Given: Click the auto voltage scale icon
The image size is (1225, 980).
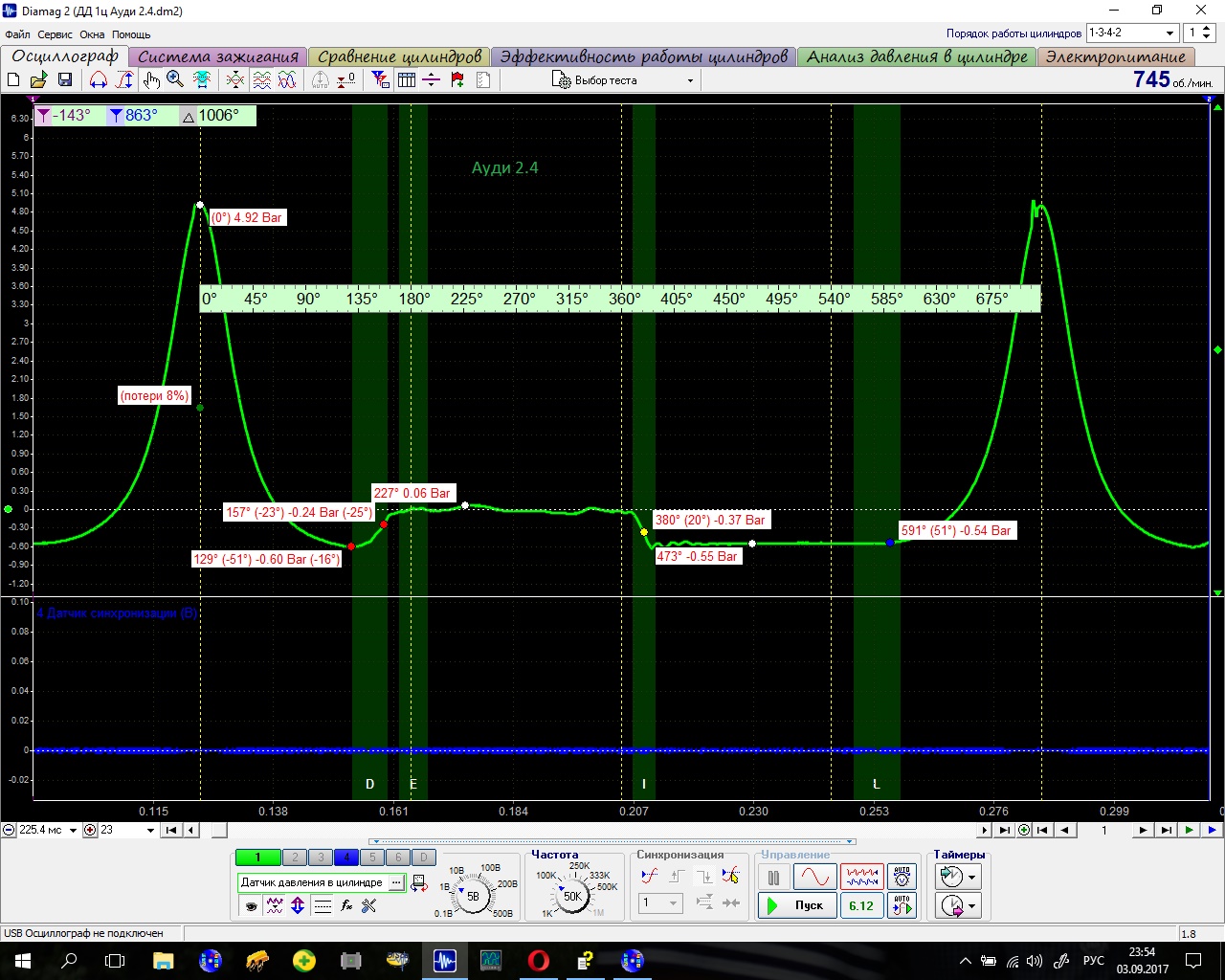Looking at the screenshot, I should point(902,876).
